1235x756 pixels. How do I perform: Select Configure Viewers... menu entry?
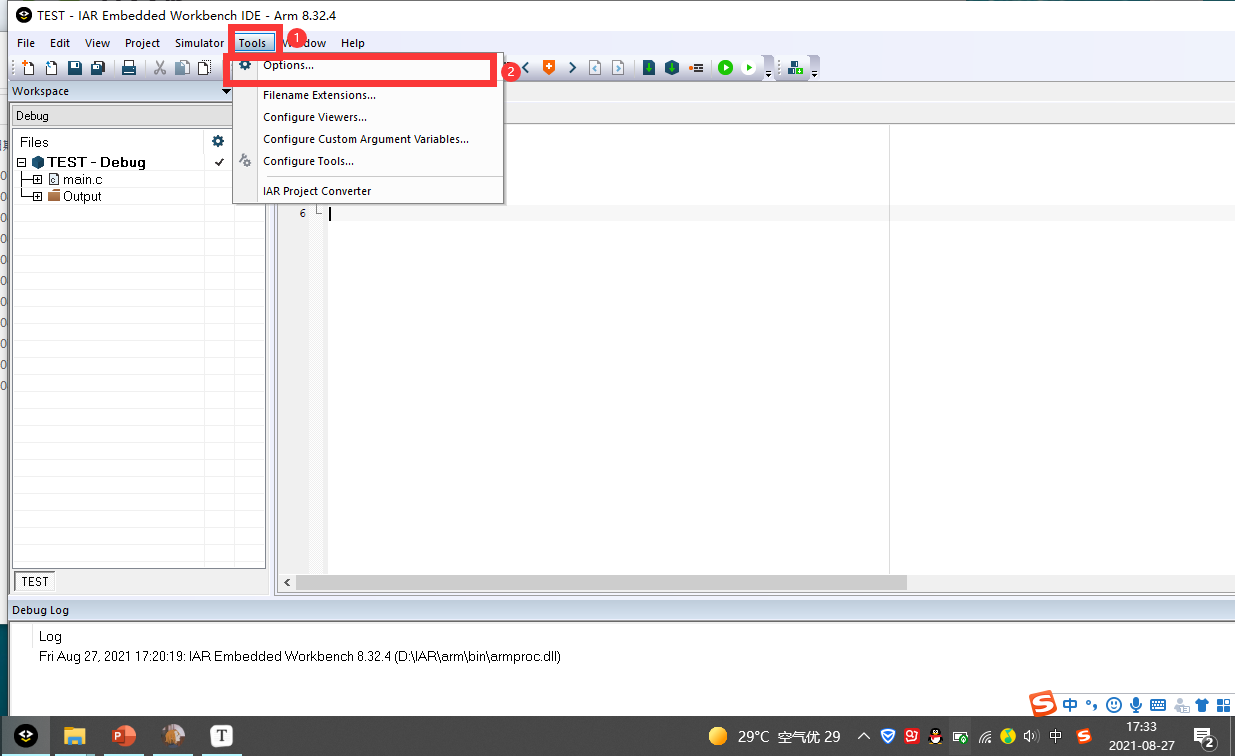(368, 117)
